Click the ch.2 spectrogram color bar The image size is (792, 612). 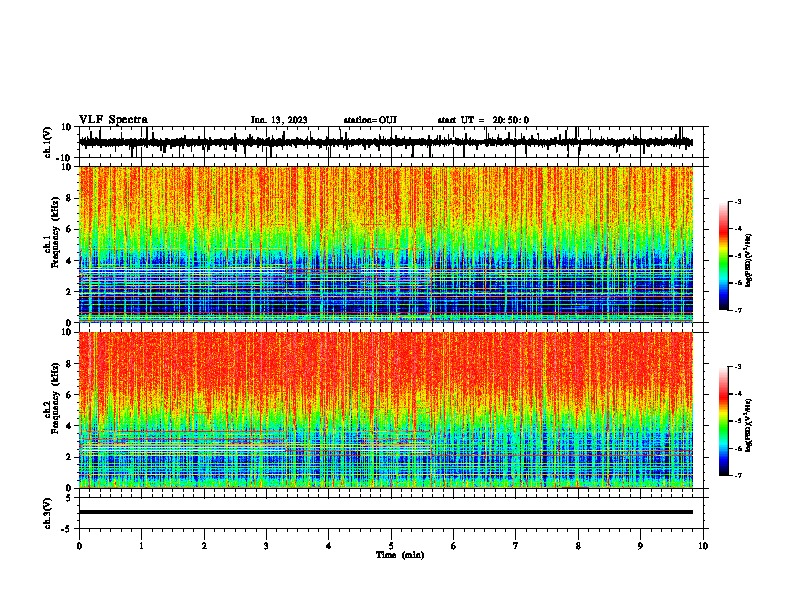pyautogui.click(x=723, y=421)
